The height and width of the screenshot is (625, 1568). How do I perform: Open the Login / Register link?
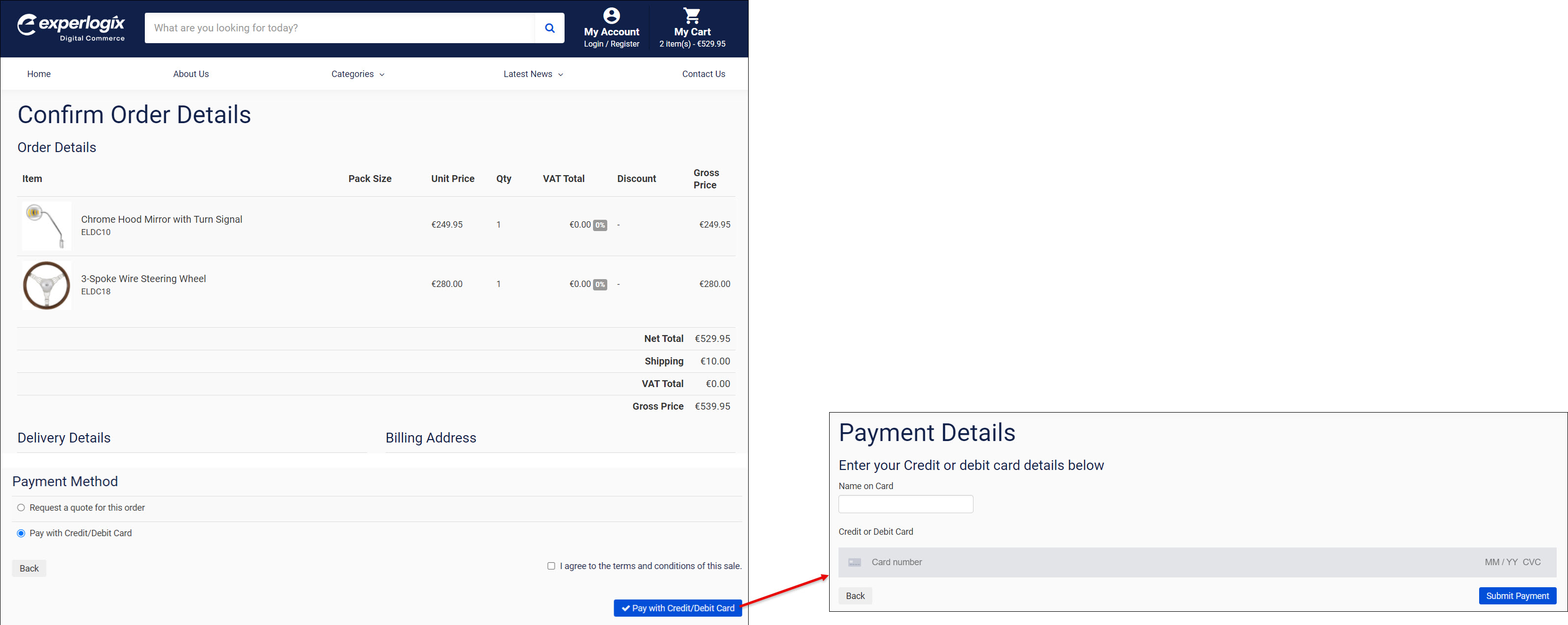click(x=611, y=44)
